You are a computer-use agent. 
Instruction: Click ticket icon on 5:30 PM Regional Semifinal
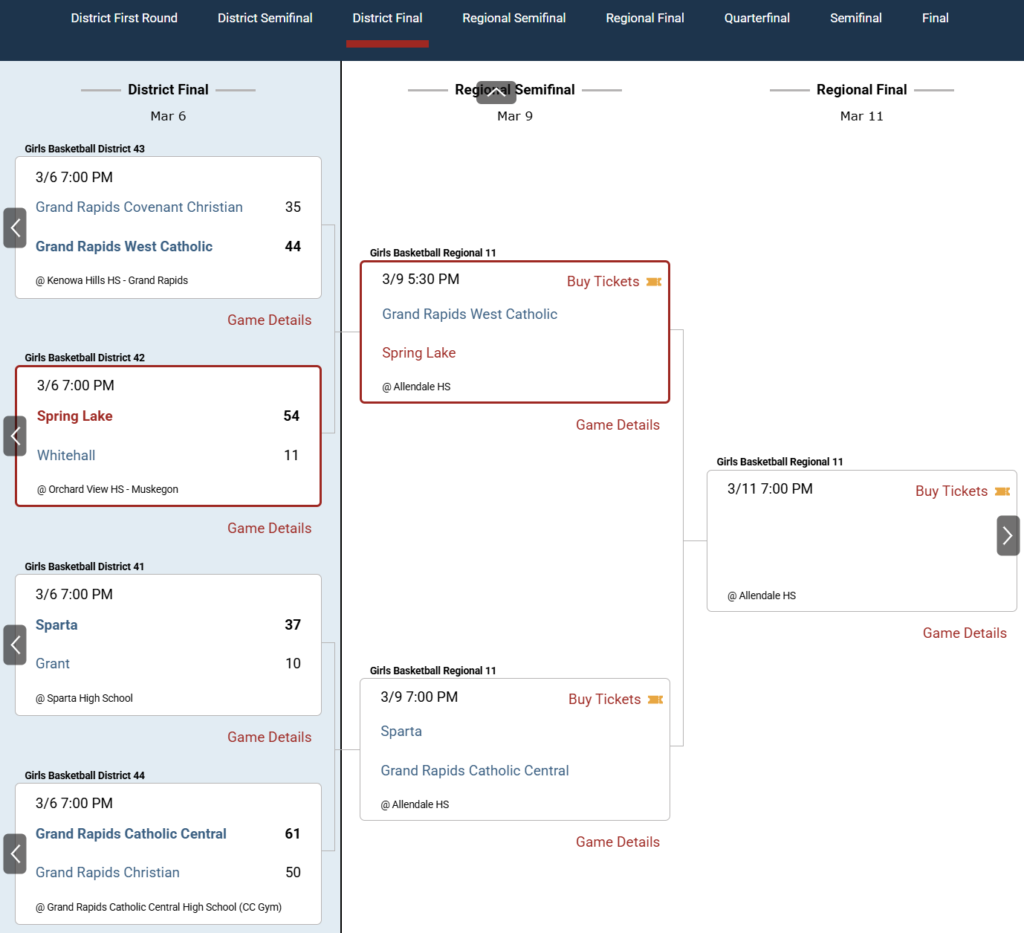[654, 282]
